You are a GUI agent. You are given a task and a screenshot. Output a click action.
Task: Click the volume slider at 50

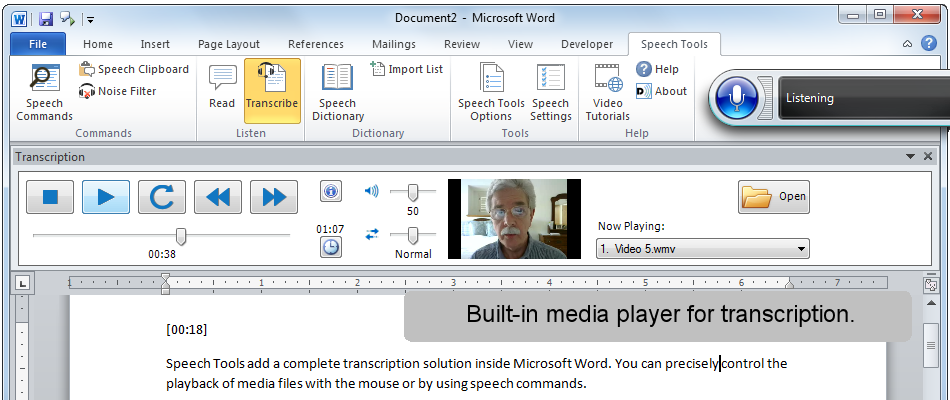point(413,192)
